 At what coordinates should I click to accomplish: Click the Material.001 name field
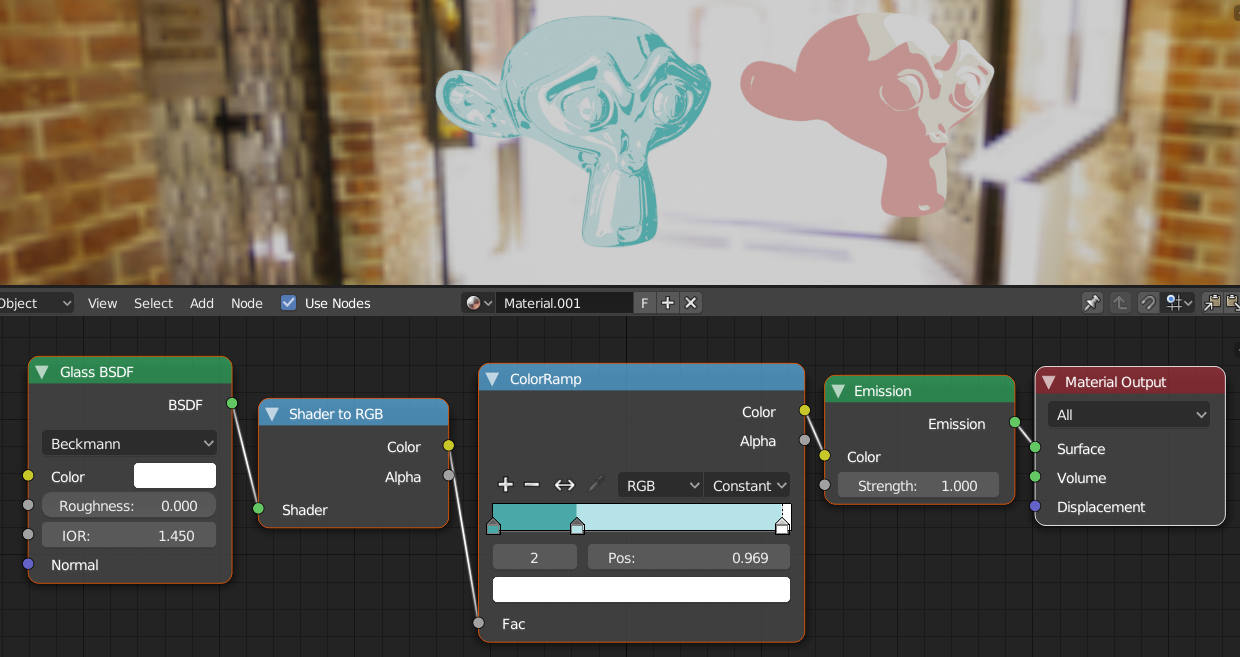(565, 303)
